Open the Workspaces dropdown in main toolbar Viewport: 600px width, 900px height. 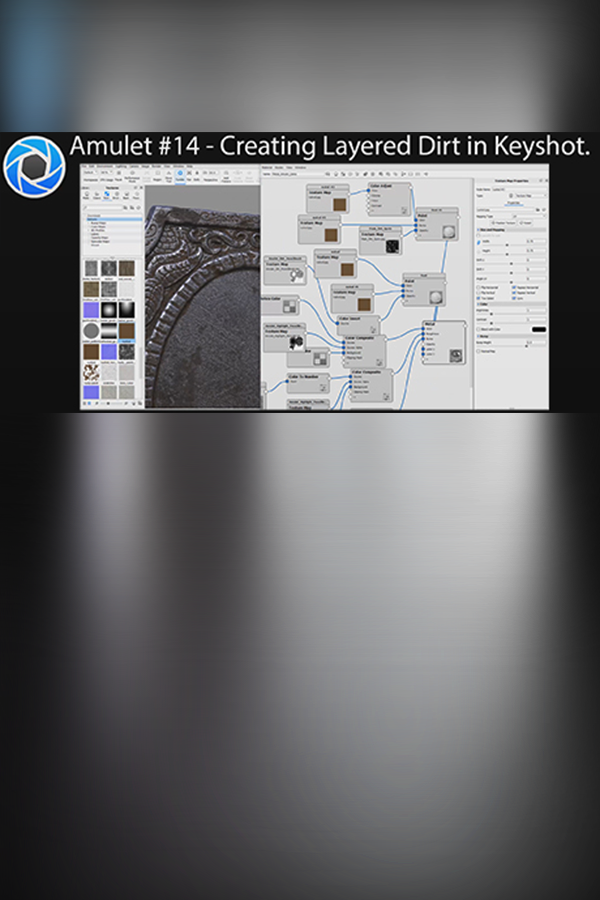pos(90,172)
